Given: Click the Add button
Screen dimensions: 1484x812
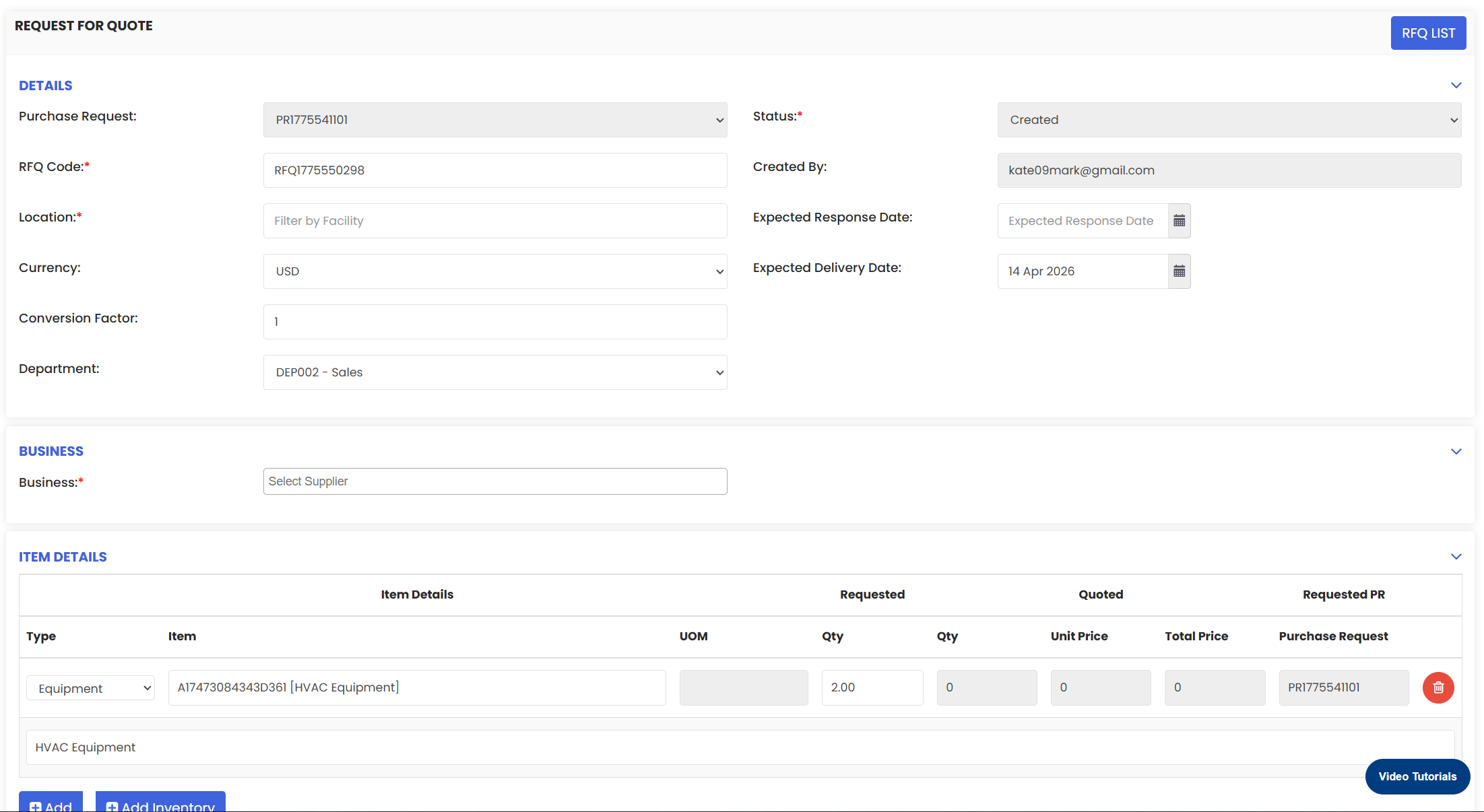Looking at the screenshot, I should click(x=51, y=804).
